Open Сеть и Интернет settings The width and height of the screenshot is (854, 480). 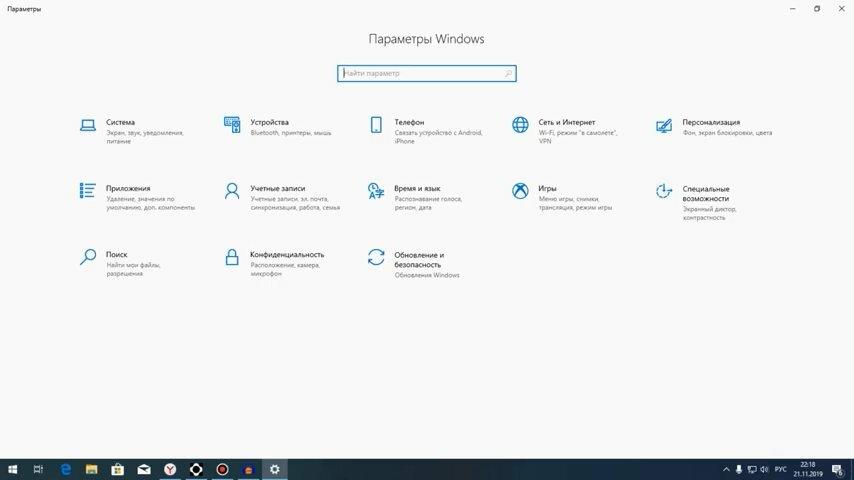coord(565,131)
